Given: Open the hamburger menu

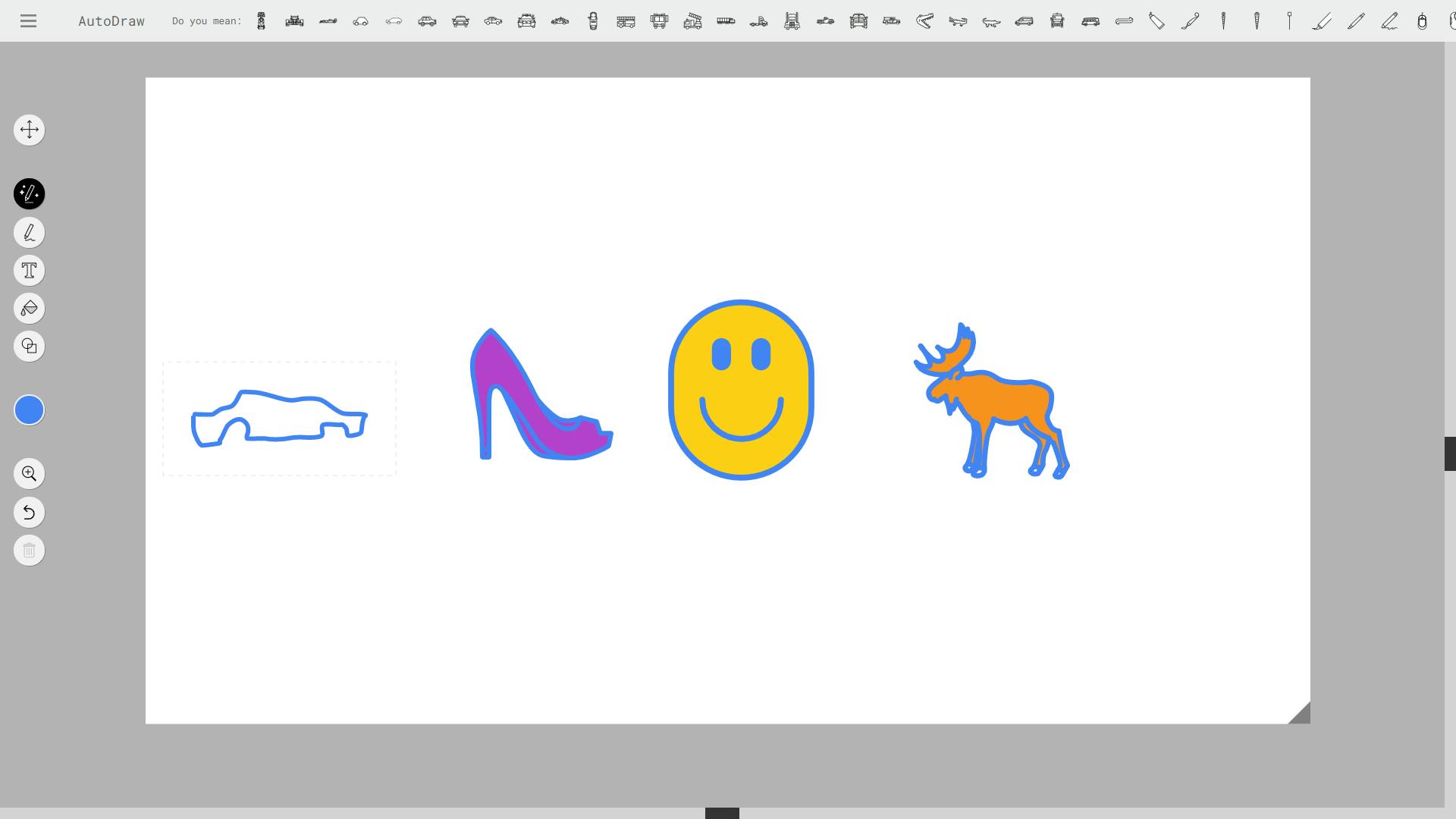Looking at the screenshot, I should tap(28, 21).
